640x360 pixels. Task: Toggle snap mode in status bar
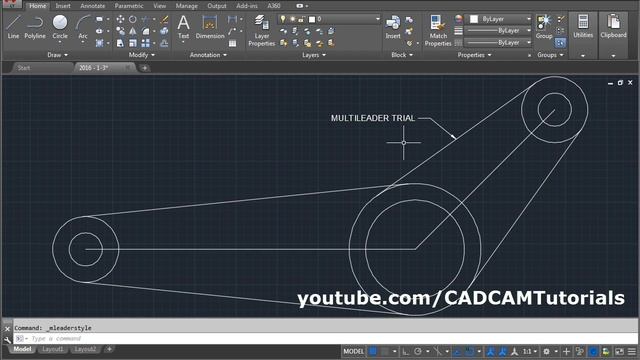pyautogui.click(x=385, y=351)
